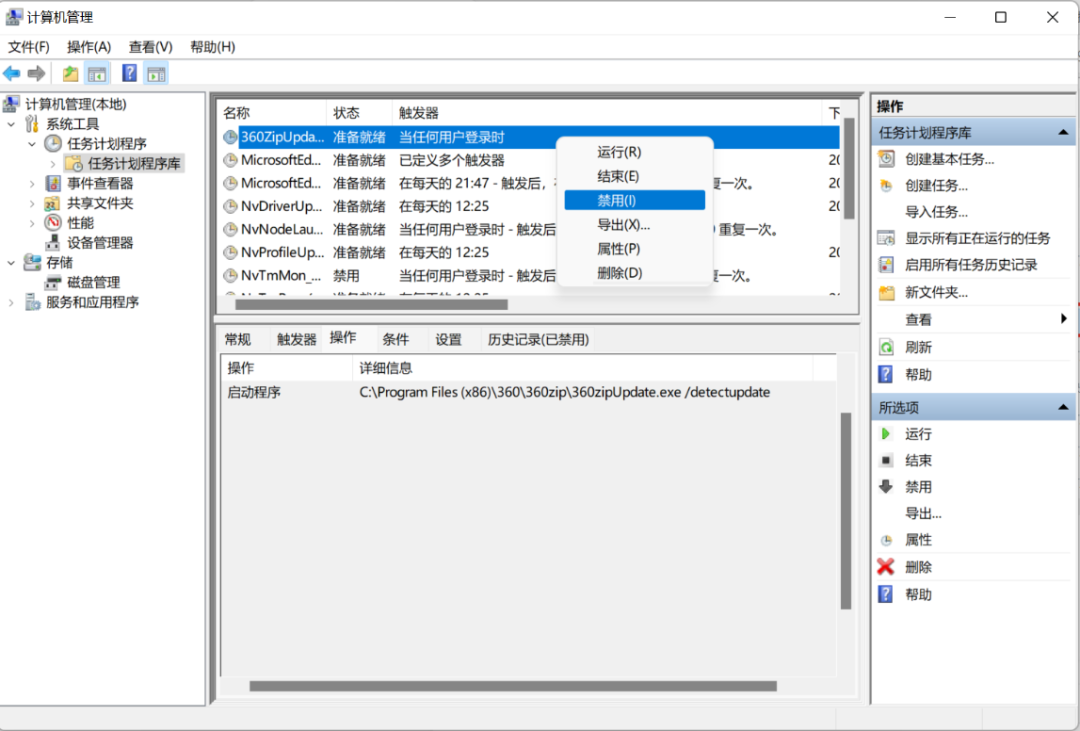Switch to the 触发器 tab

(x=296, y=339)
